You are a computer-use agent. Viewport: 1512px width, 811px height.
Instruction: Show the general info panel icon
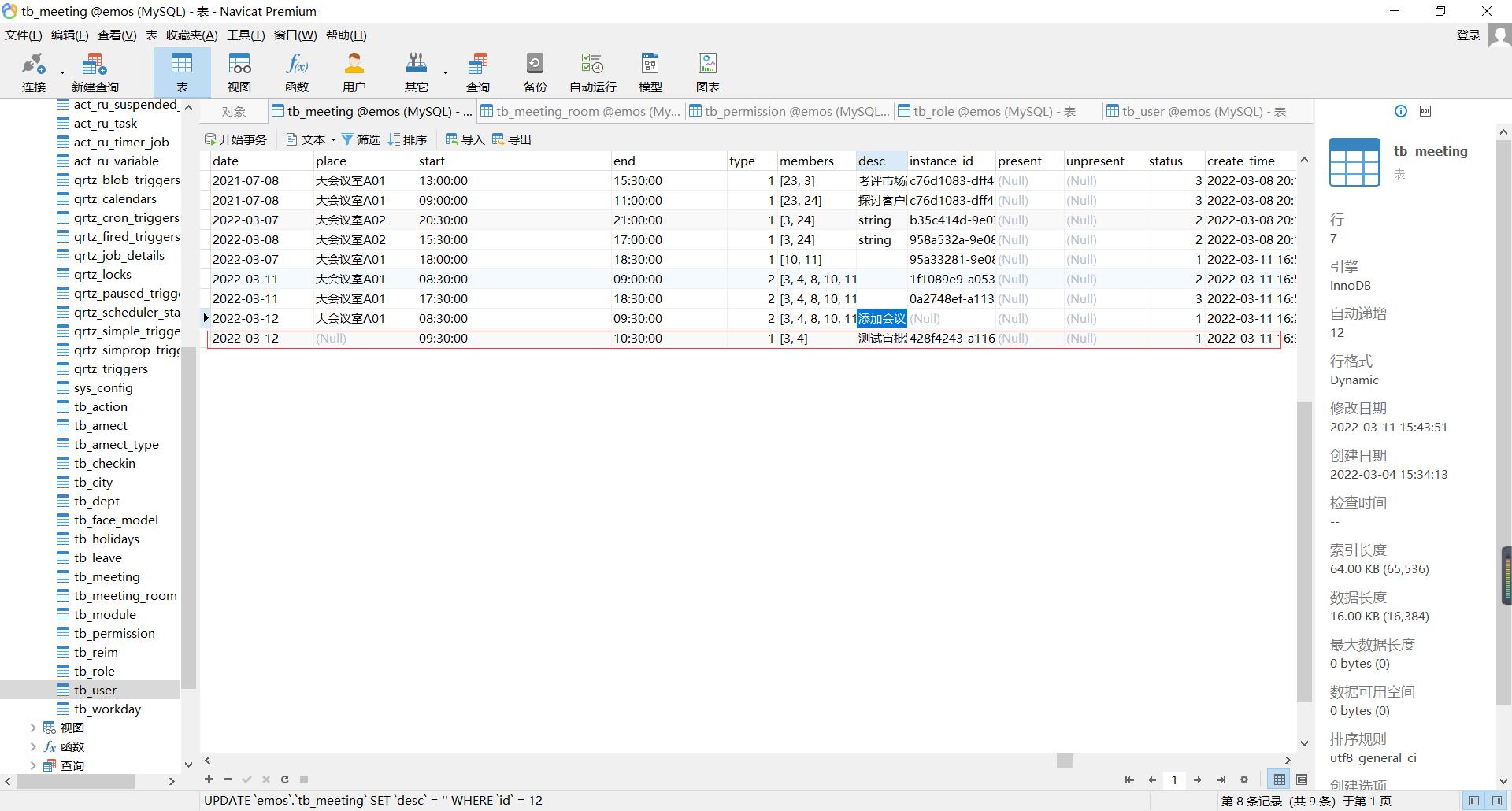click(x=1400, y=111)
